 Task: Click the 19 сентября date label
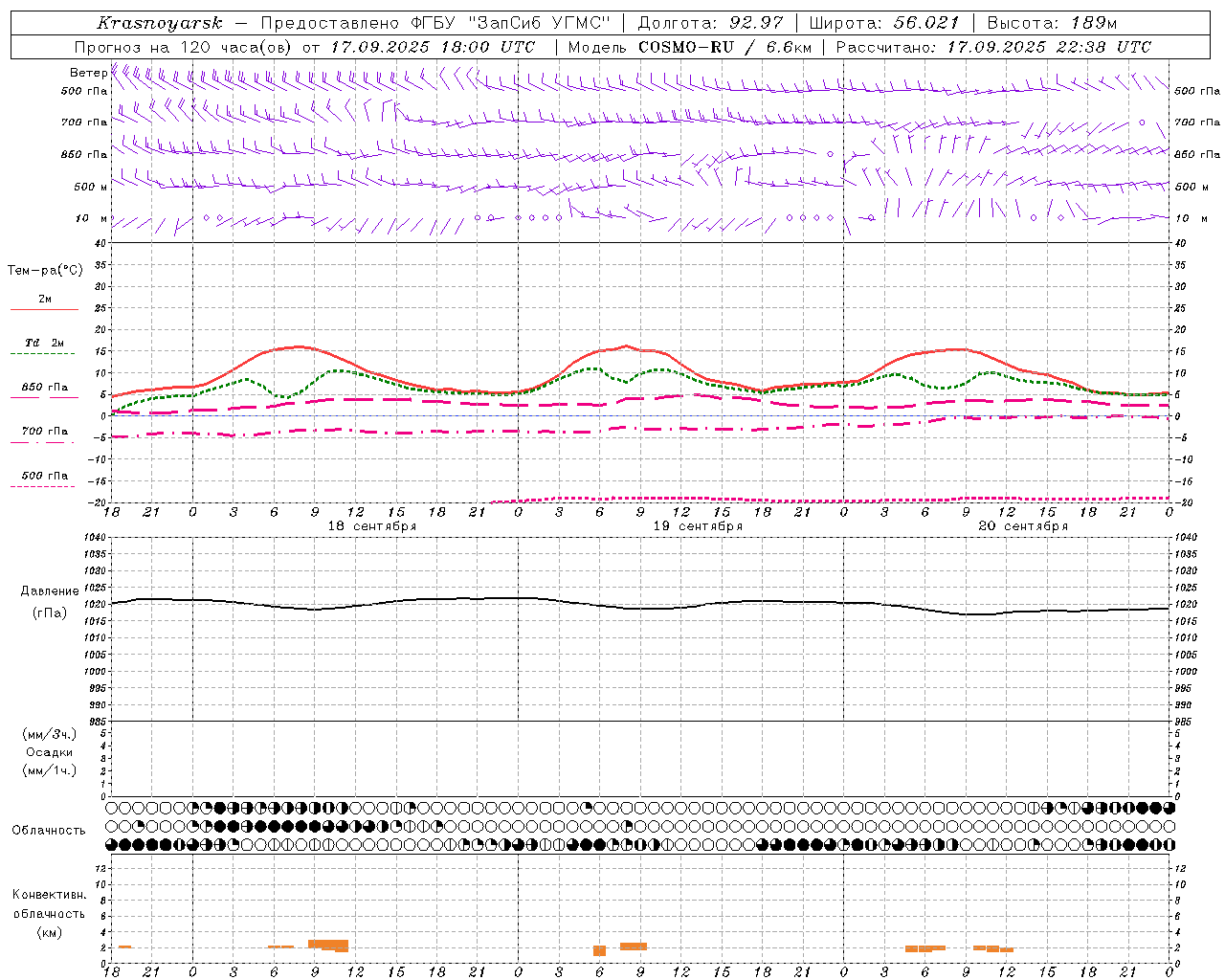point(698,526)
